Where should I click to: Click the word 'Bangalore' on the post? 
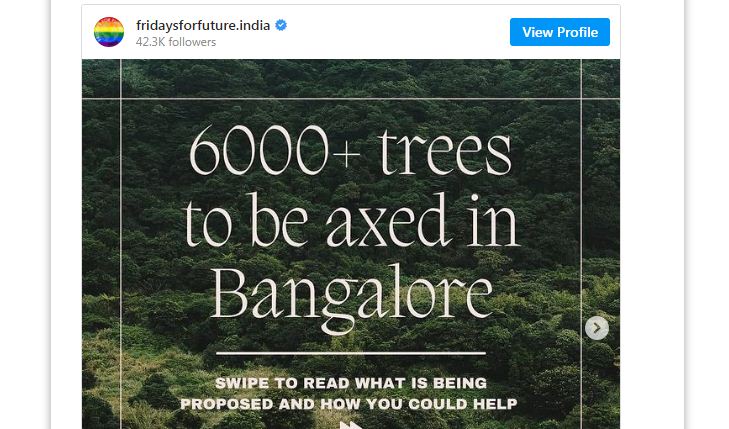[351, 297]
